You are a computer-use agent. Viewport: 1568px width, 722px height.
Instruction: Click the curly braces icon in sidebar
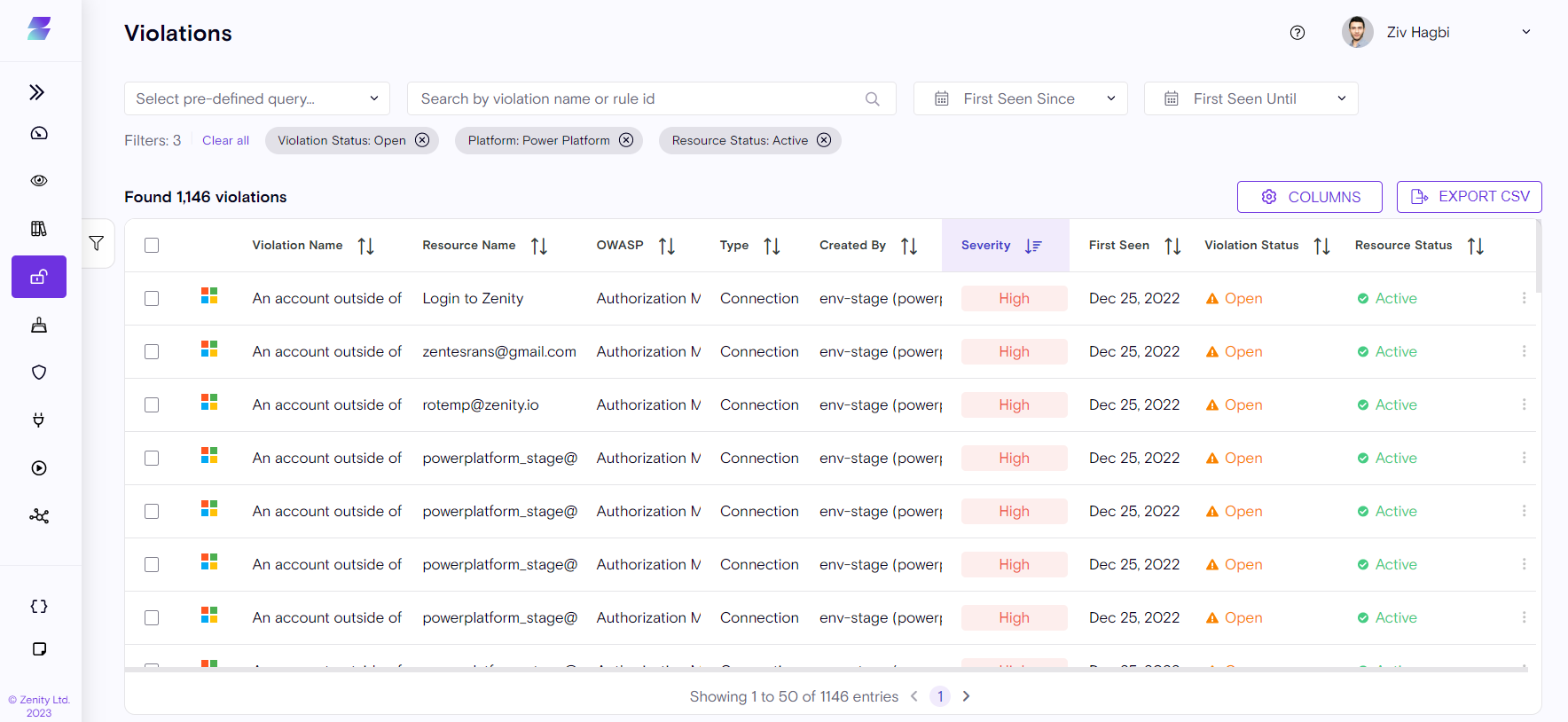(x=39, y=607)
